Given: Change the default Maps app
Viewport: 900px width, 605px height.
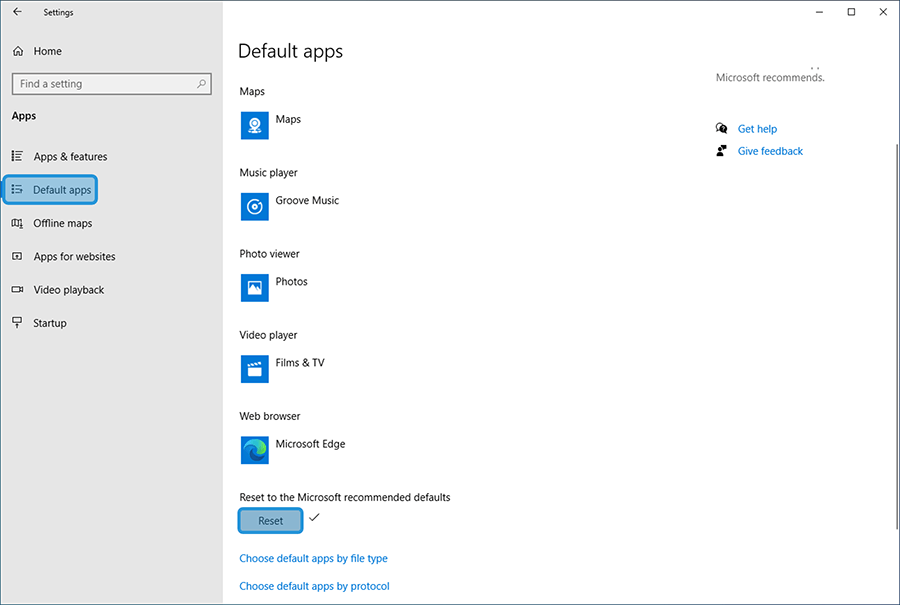Looking at the screenshot, I should [x=288, y=119].
